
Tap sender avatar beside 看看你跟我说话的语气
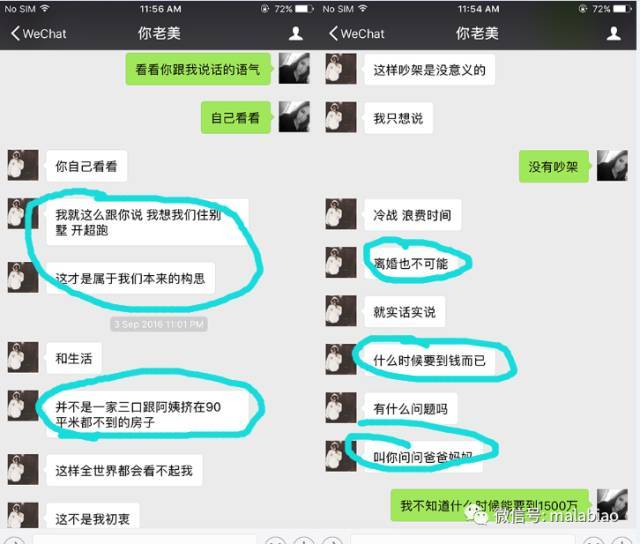tap(294, 69)
